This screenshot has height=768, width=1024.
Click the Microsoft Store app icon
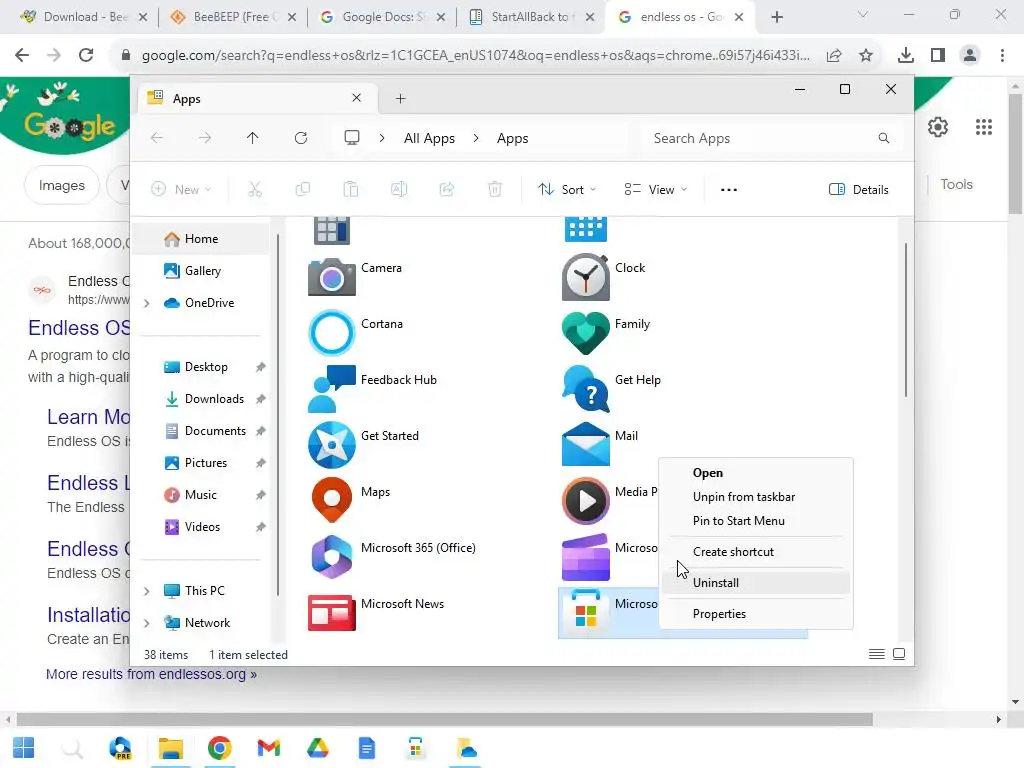tap(586, 610)
